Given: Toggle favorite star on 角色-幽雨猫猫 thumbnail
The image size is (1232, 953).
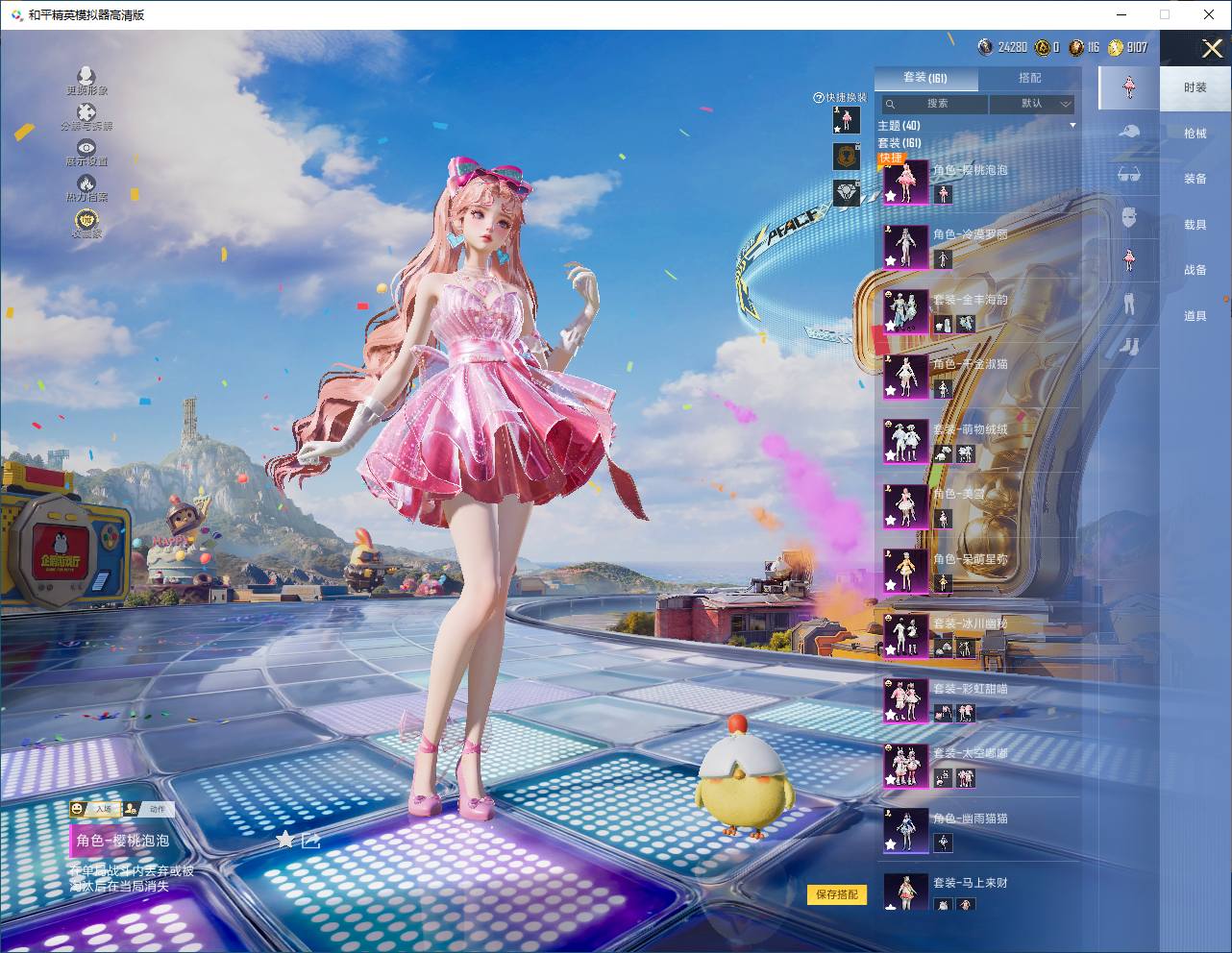Looking at the screenshot, I should pyautogui.click(x=891, y=844).
